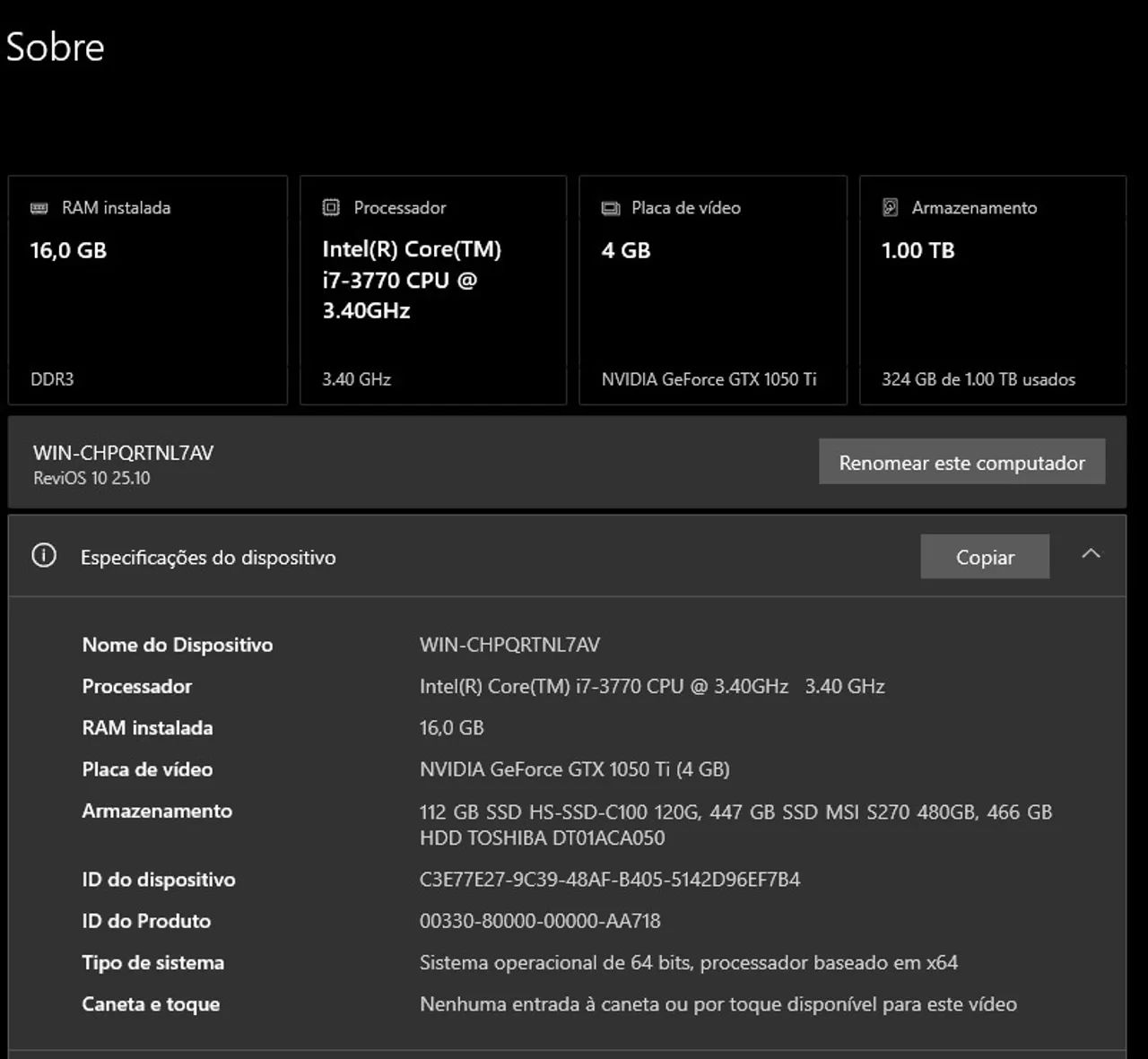Click the ID do dispositivo label

[x=159, y=880]
